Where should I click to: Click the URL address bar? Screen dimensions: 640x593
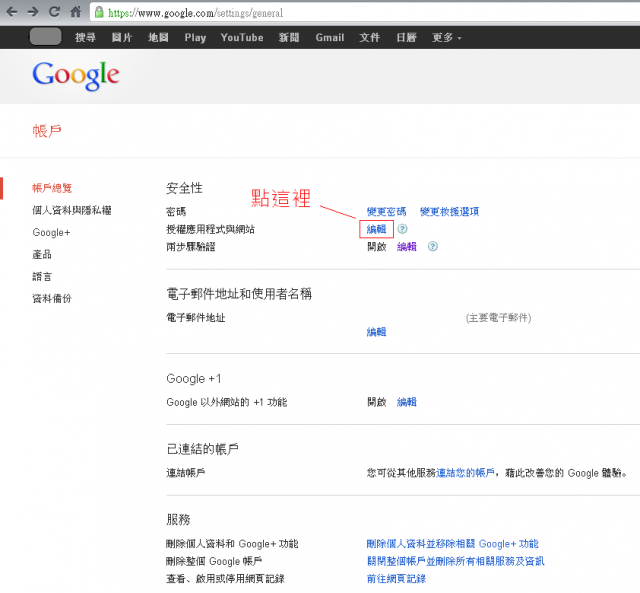(x=367, y=13)
